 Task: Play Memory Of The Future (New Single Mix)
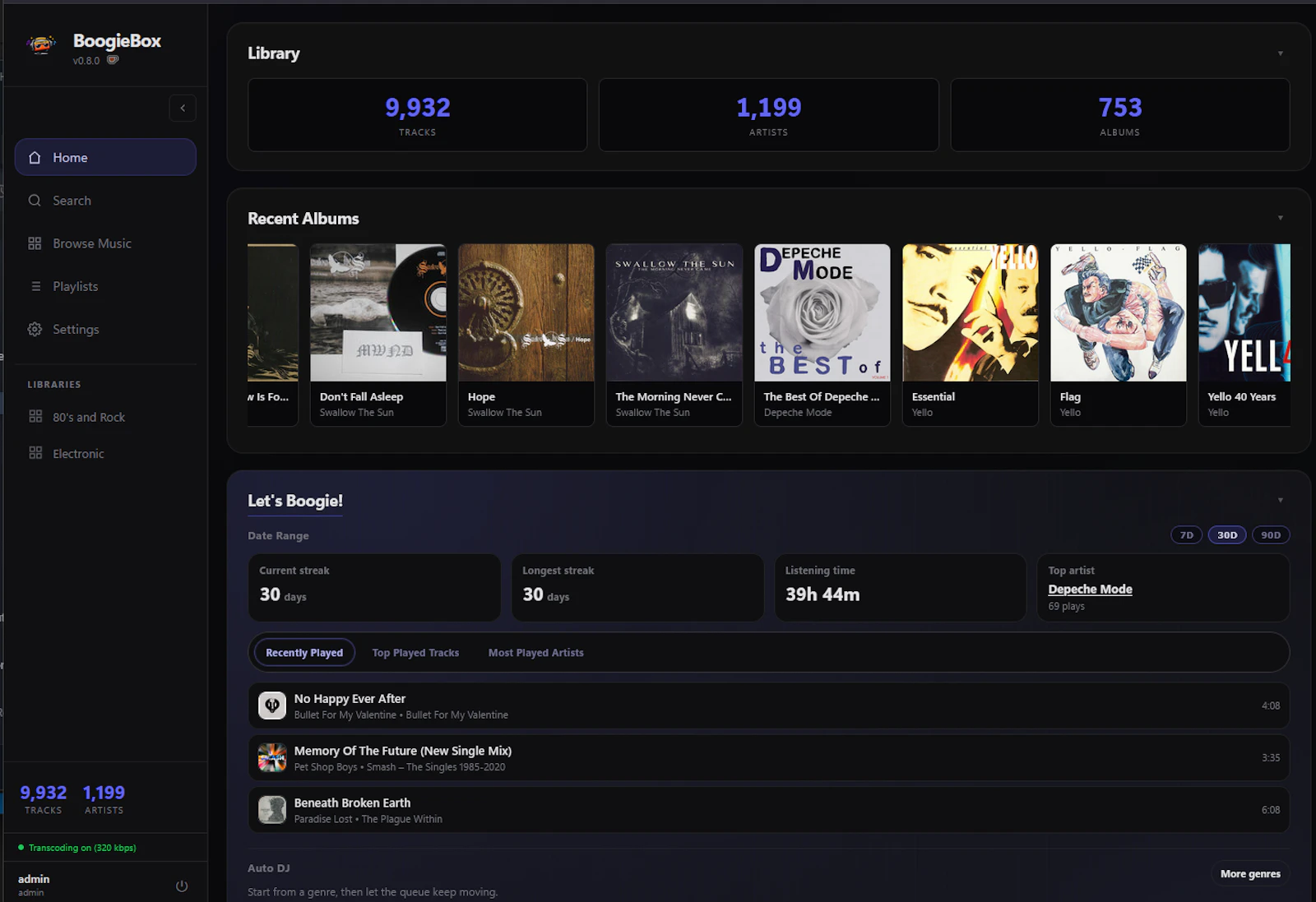click(x=403, y=751)
